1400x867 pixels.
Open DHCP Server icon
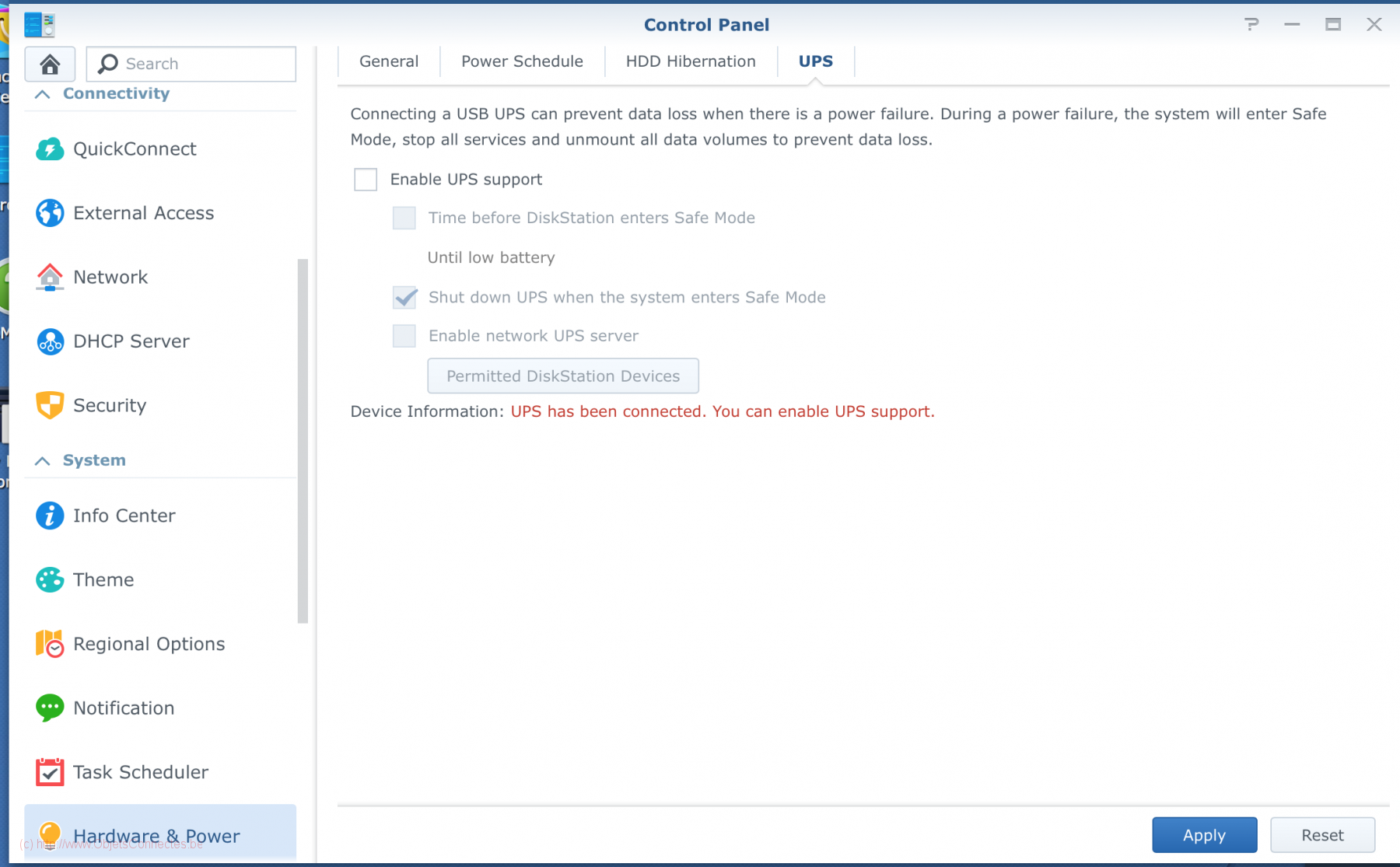50,341
